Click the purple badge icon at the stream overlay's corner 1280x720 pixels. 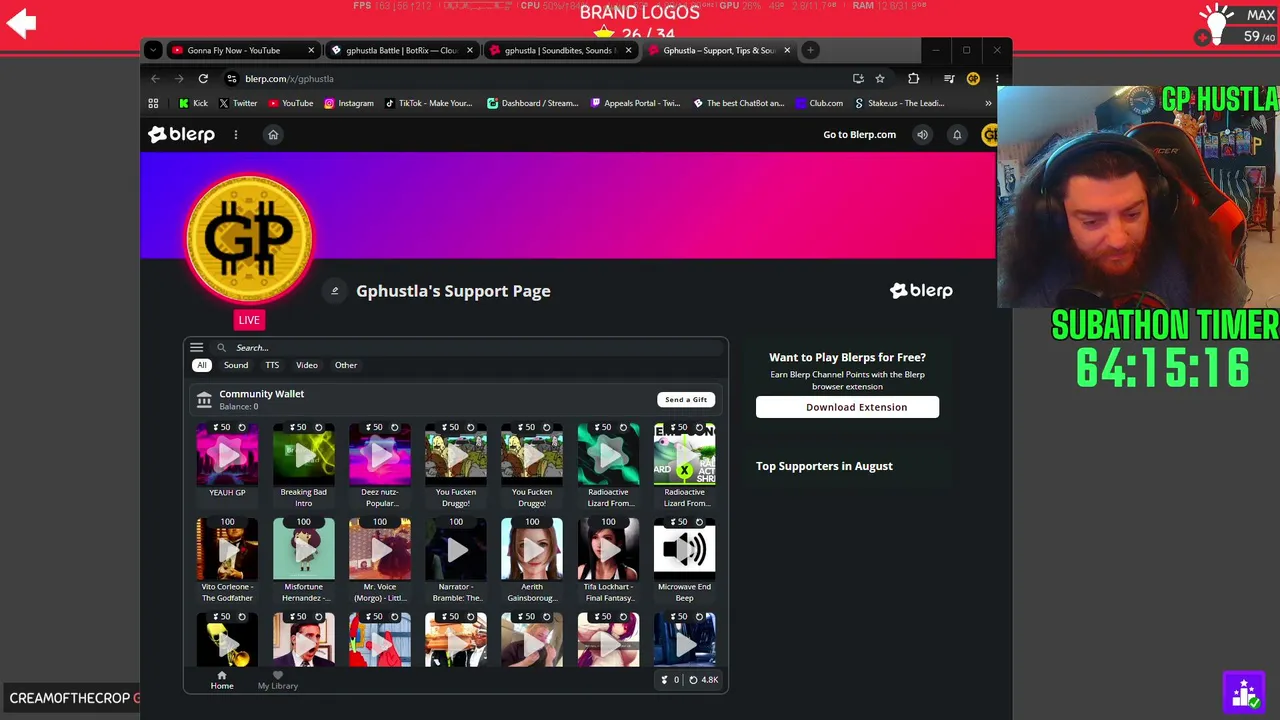pos(1244,691)
